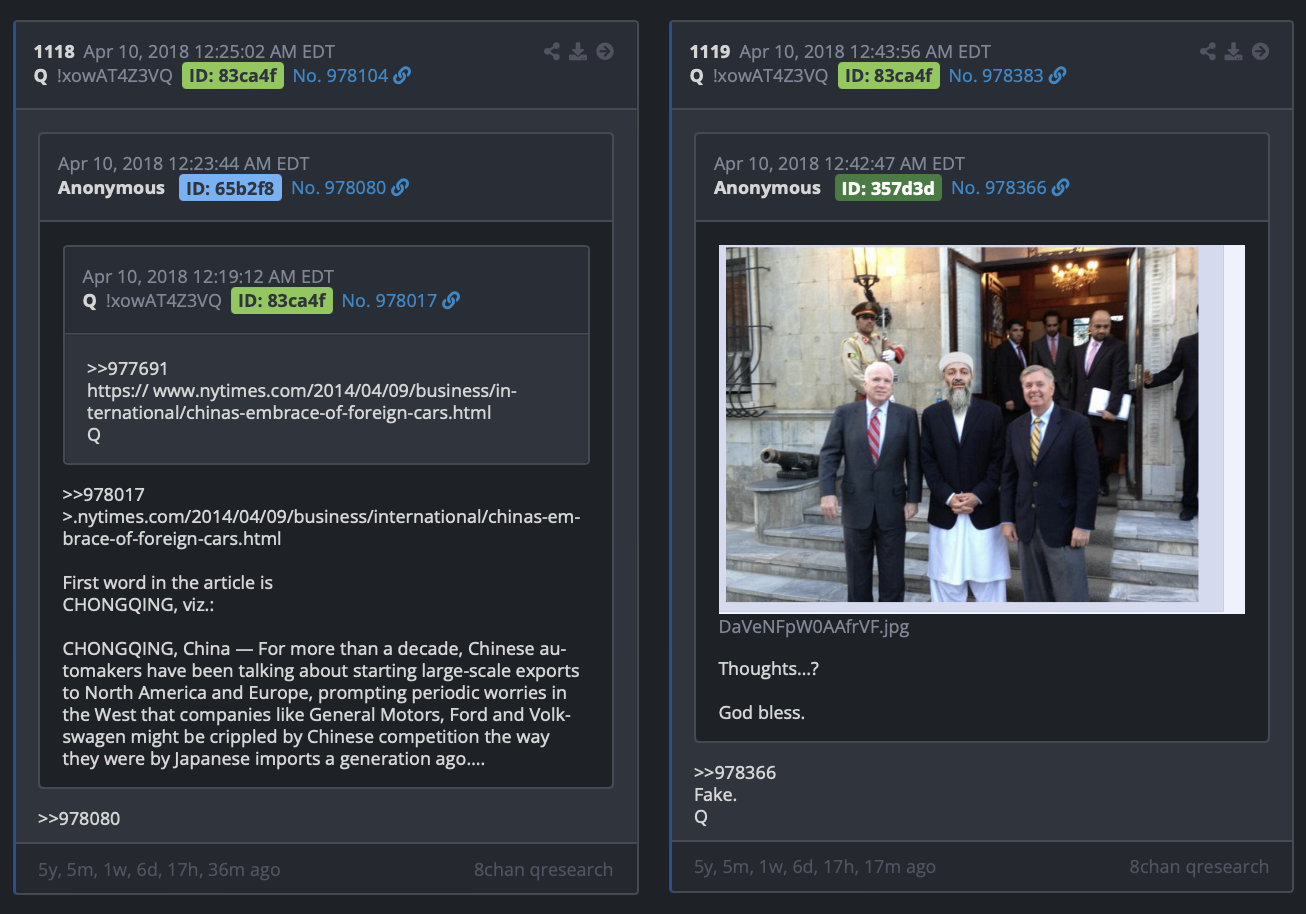Click chain icon beside No. 978017

tap(451, 300)
